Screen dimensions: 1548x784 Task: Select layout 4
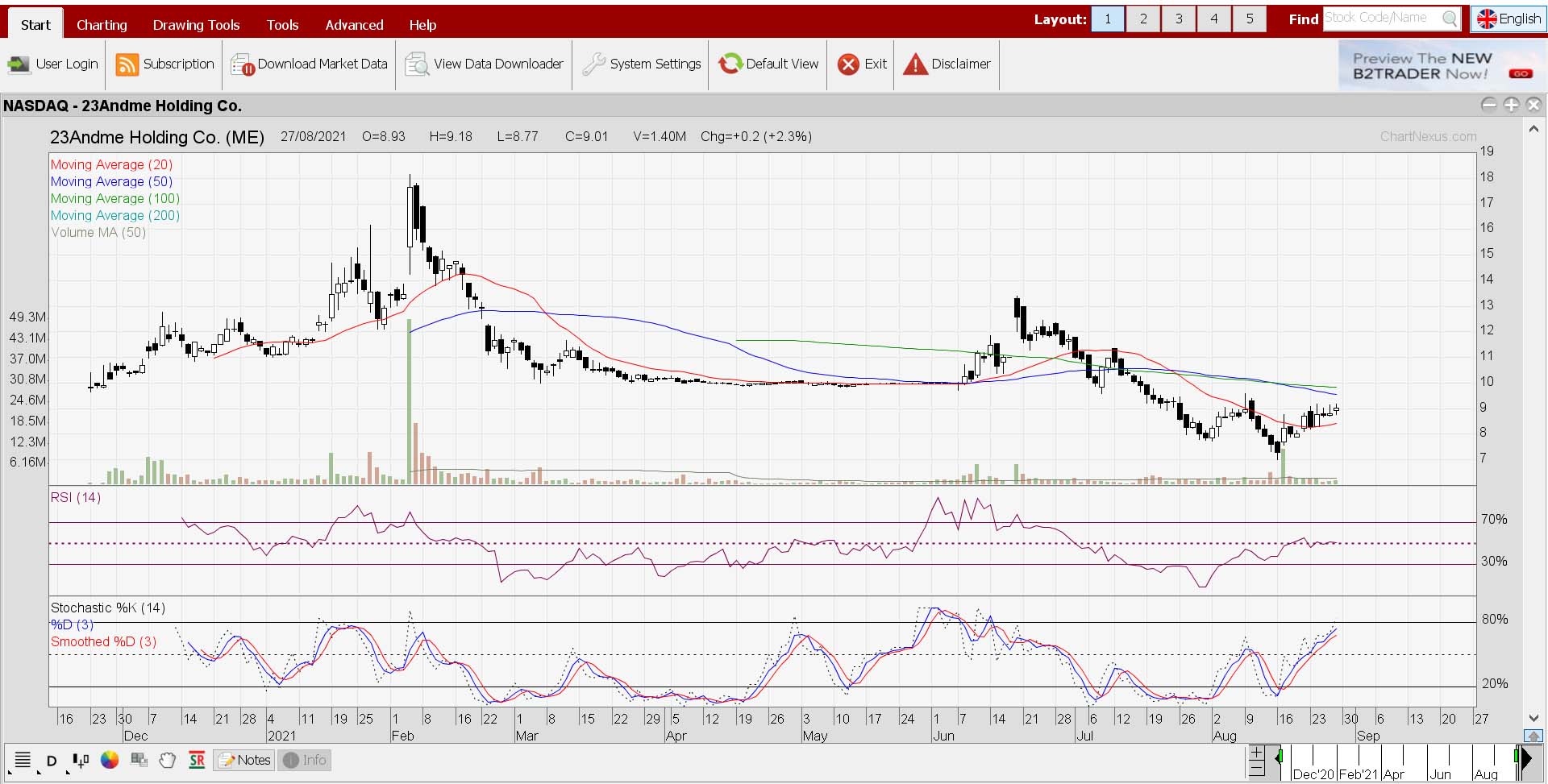coord(1214,19)
